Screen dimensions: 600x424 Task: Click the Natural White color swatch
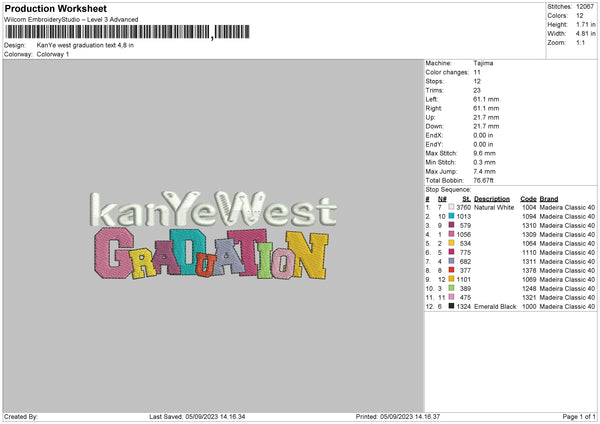[451, 207]
